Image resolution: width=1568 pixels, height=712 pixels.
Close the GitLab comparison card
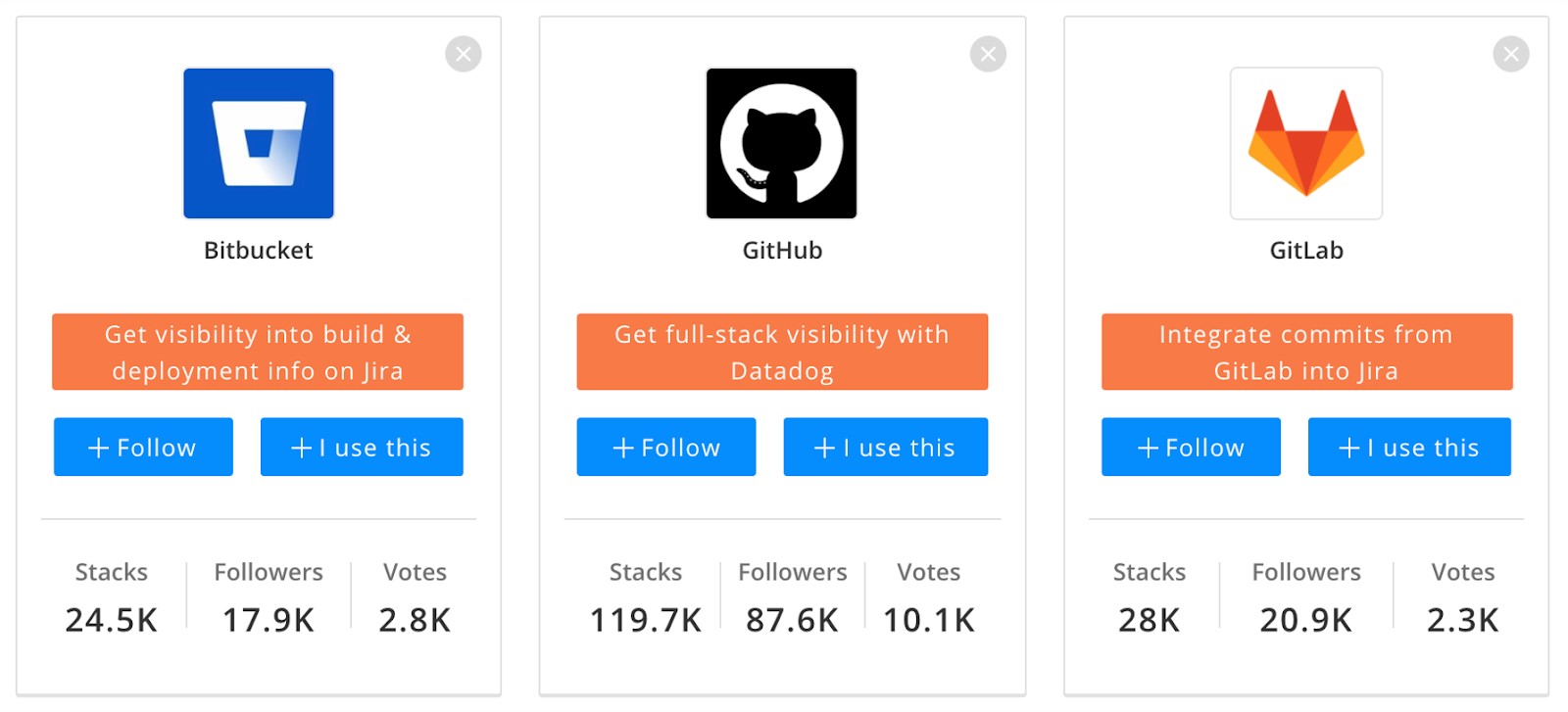pyautogui.click(x=1510, y=54)
